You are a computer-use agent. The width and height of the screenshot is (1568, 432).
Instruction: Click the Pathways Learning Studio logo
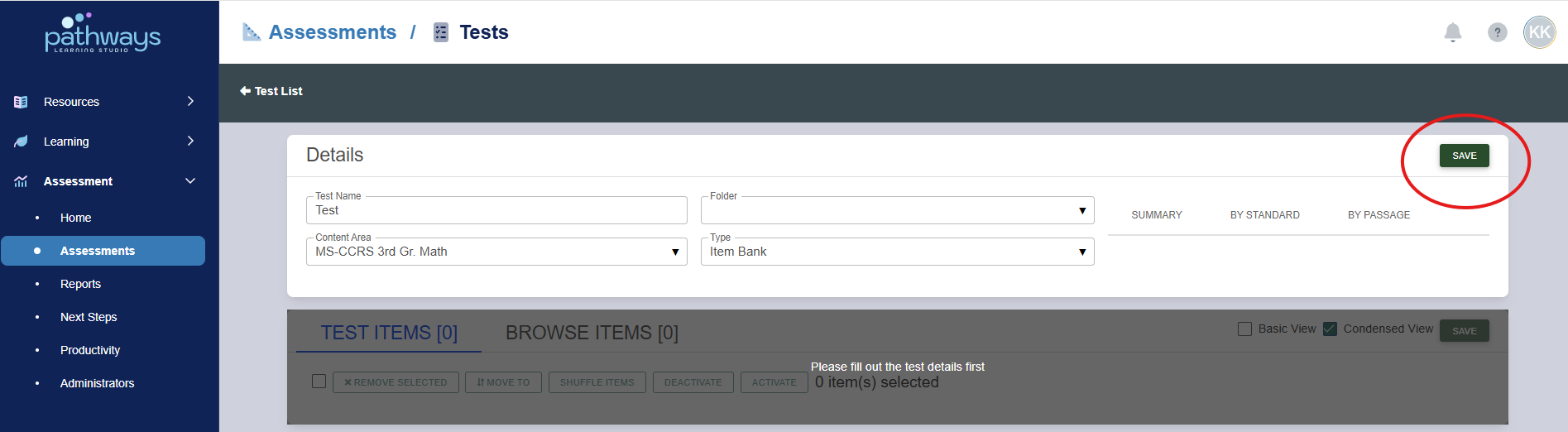(103, 33)
